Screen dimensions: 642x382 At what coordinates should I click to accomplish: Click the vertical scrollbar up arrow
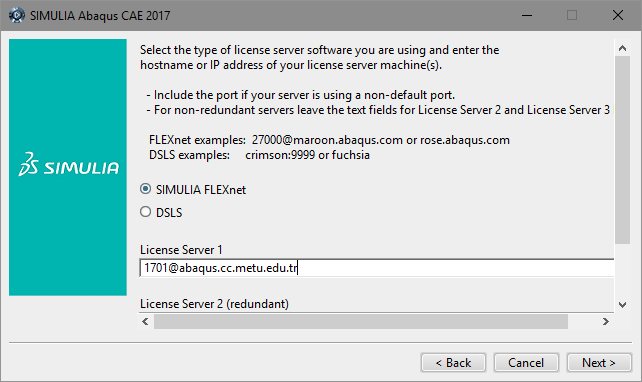pos(622,48)
